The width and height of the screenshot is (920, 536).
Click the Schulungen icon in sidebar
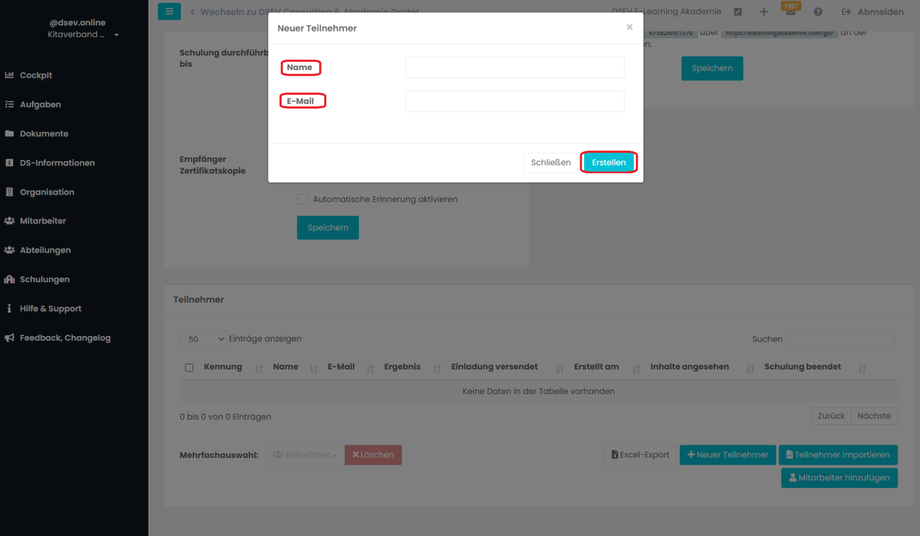coord(10,279)
